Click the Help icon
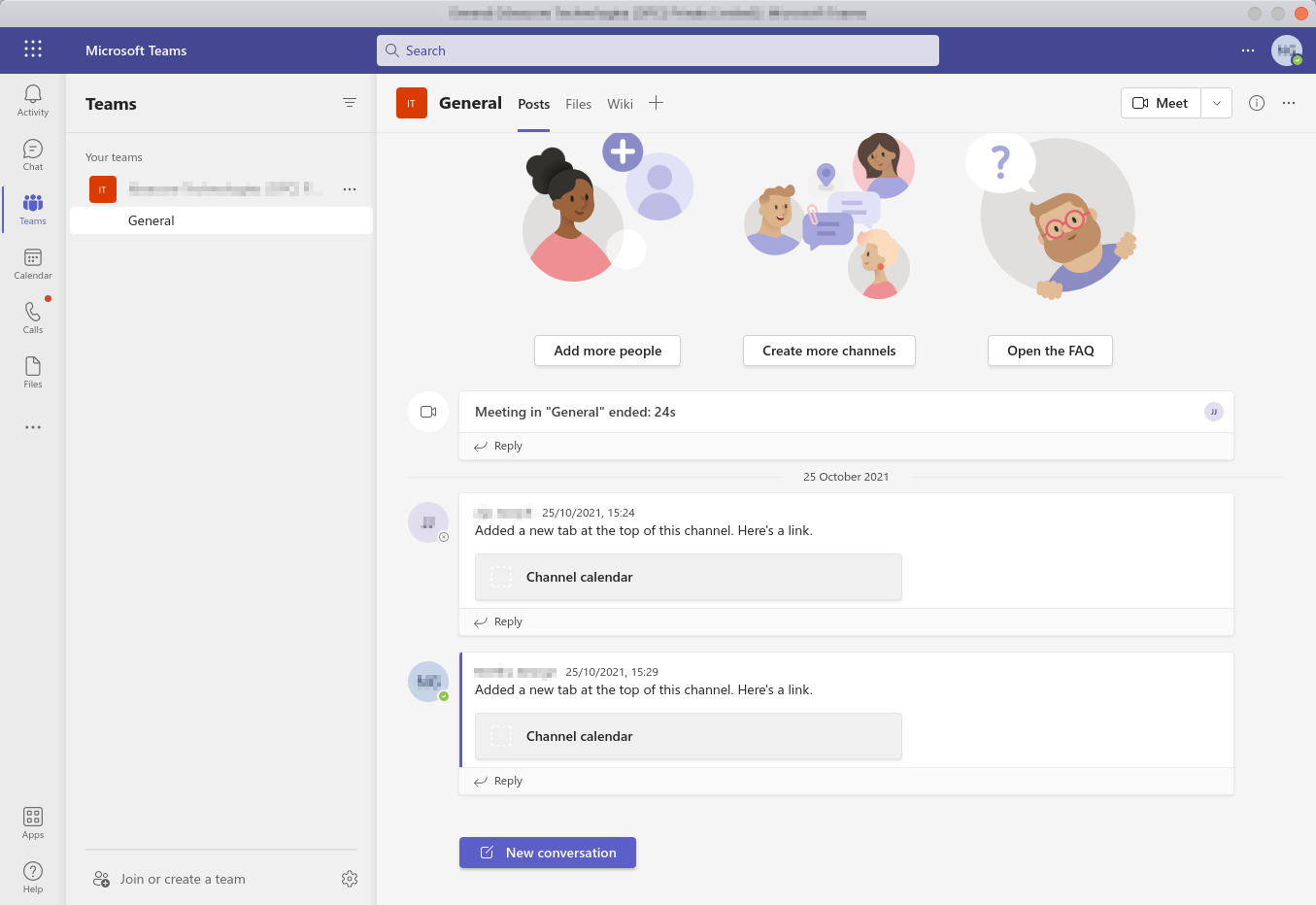The width and height of the screenshot is (1316, 905). [33, 877]
